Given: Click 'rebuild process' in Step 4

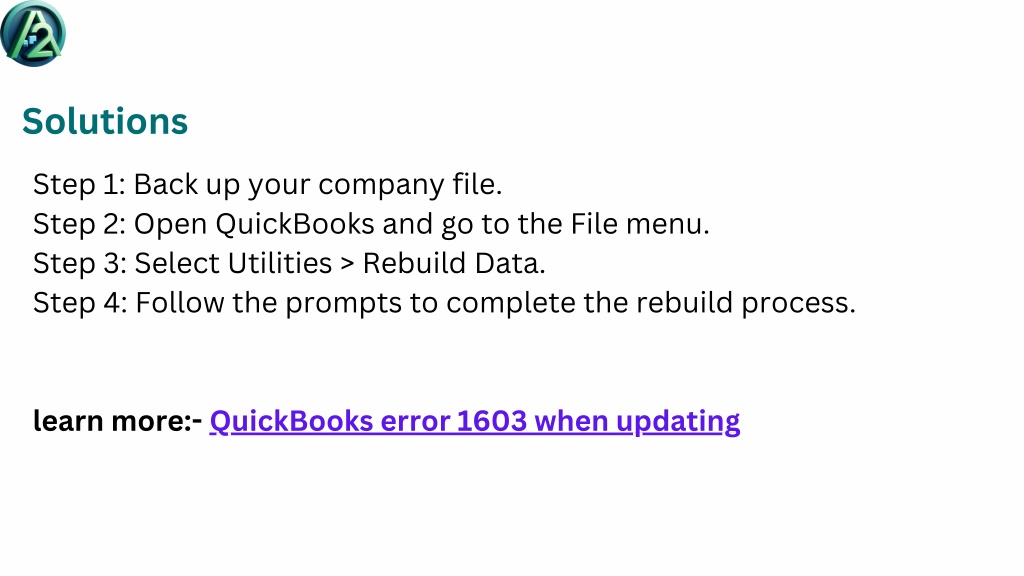Looking at the screenshot, I should (x=744, y=304).
